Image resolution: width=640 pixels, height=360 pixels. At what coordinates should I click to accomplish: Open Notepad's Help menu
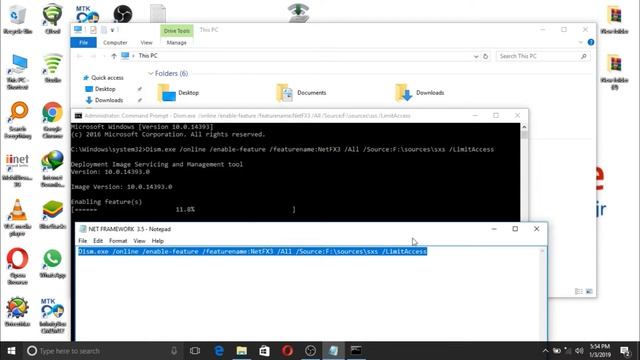[x=158, y=241]
